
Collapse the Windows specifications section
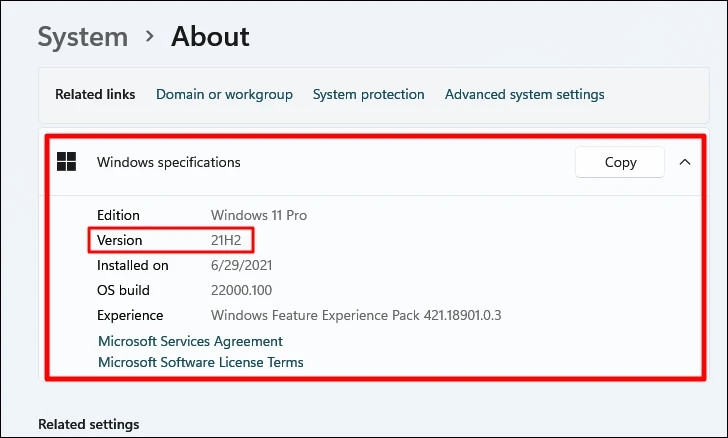click(685, 162)
